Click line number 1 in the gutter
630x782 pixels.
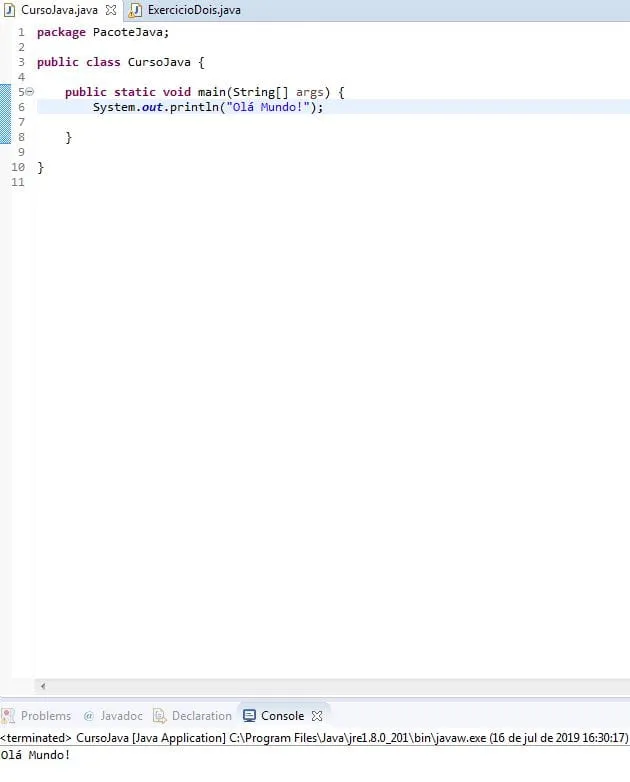21,32
